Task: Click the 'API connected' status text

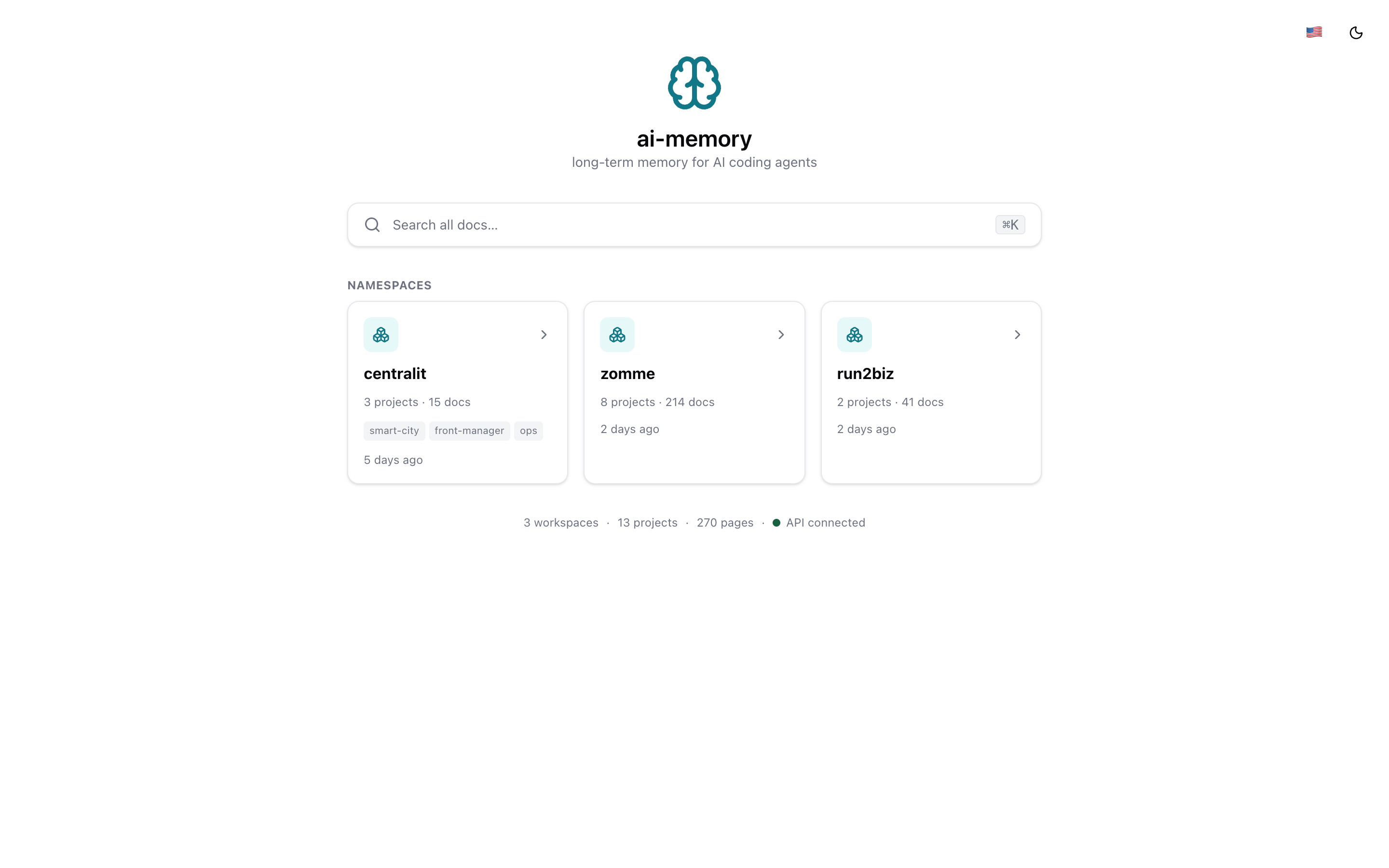Action: coord(825,522)
